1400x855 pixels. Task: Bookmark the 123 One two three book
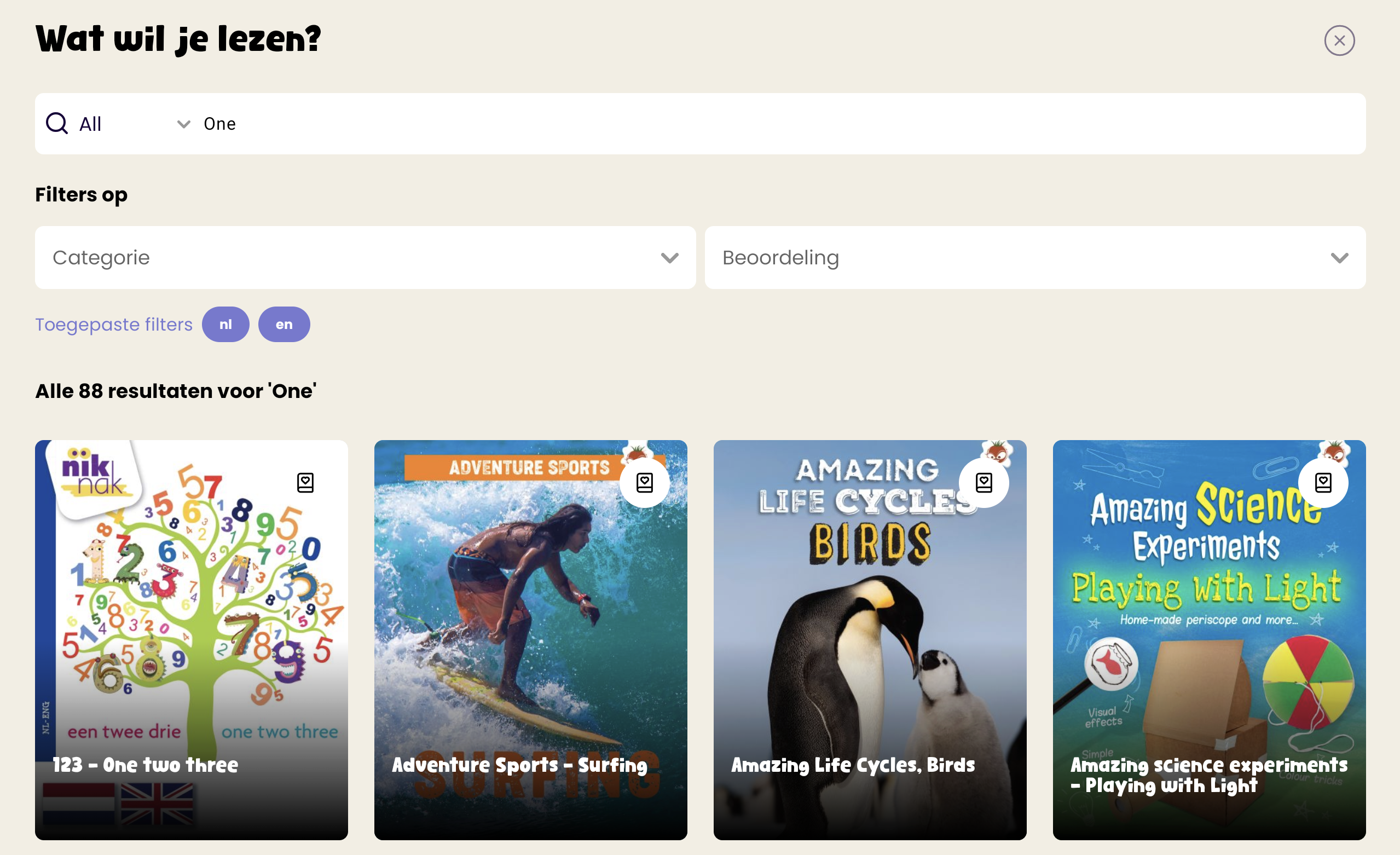pos(305,482)
